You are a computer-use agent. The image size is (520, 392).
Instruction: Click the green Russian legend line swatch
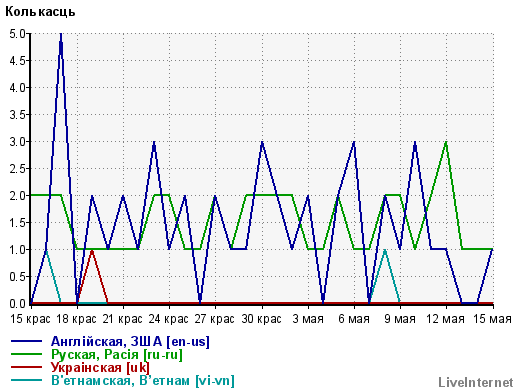click(x=27, y=354)
